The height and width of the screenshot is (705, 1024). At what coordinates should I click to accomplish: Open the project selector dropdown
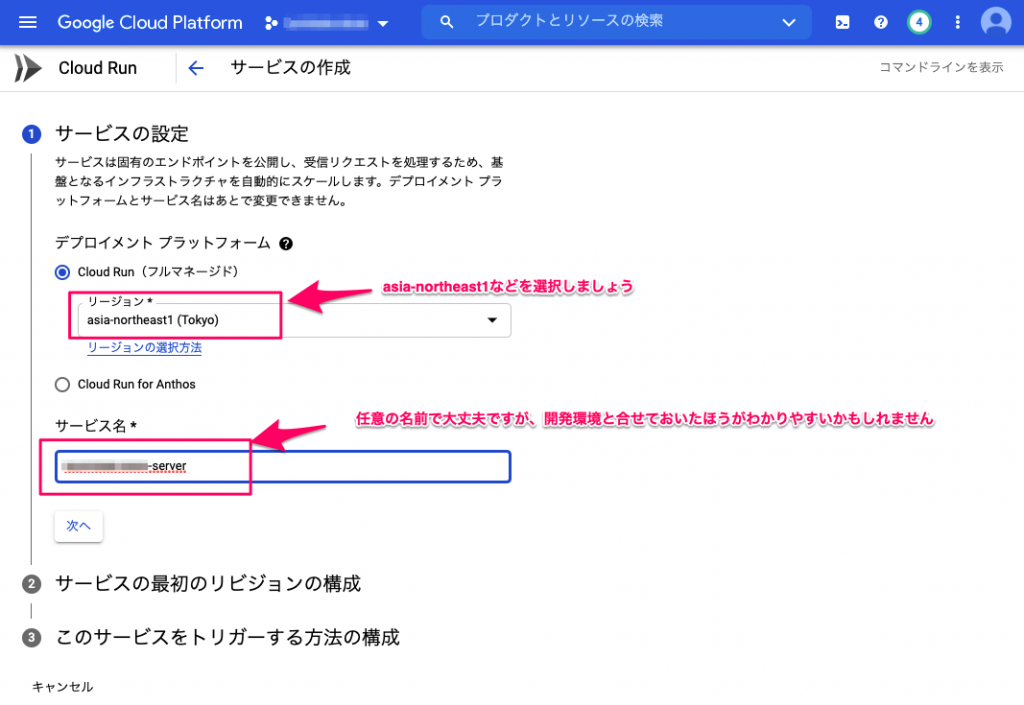(x=327, y=24)
